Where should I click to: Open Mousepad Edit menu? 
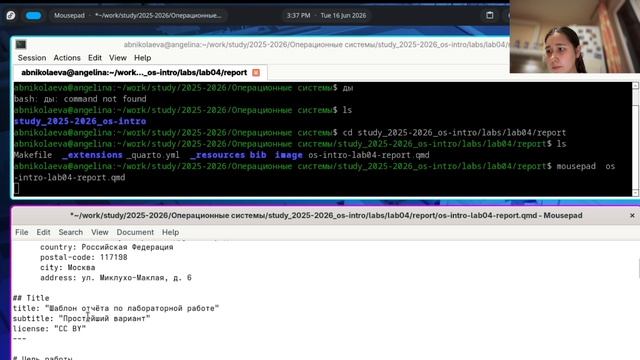[x=43, y=232]
